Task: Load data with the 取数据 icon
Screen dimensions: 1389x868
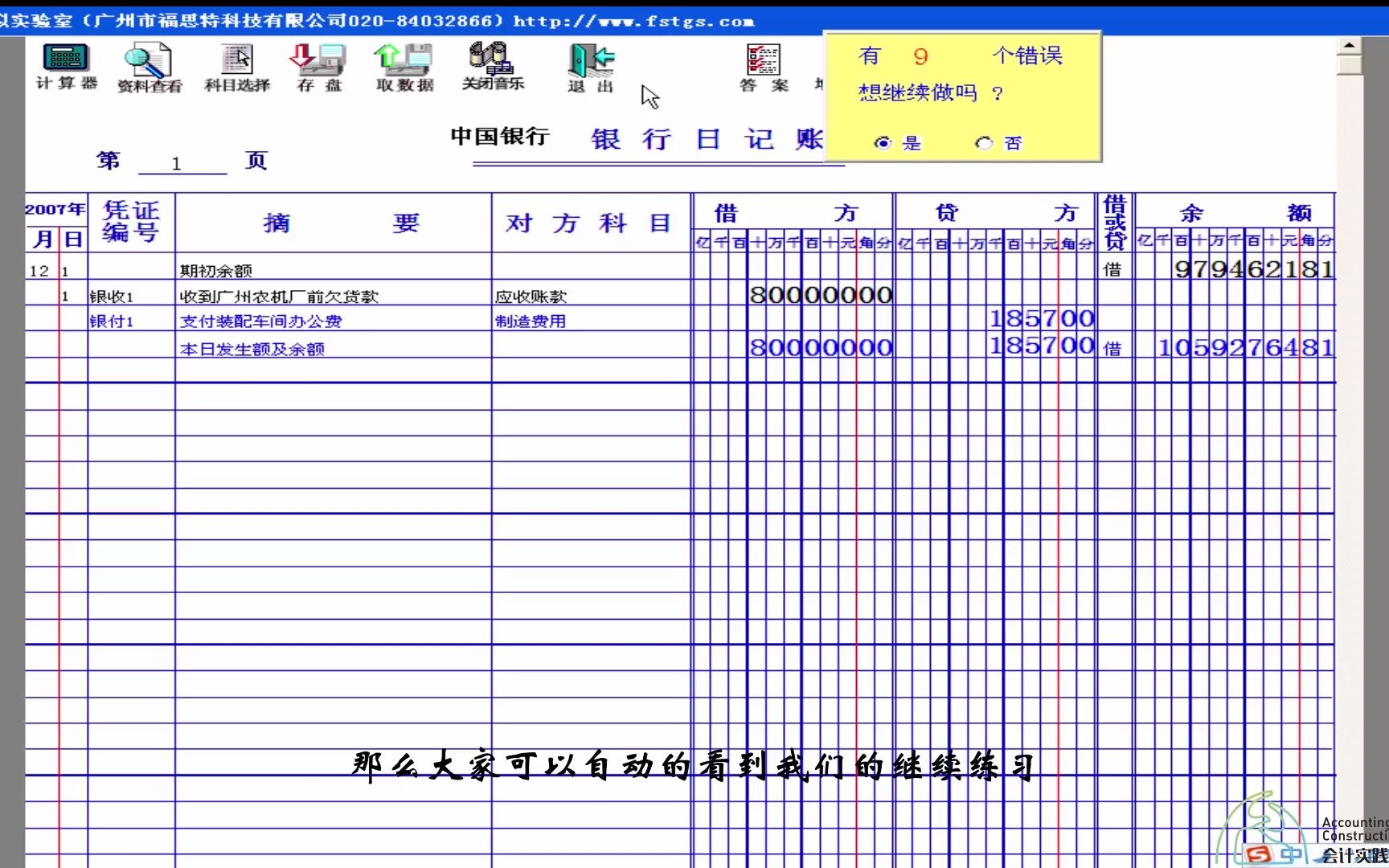Action: pos(404,68)
